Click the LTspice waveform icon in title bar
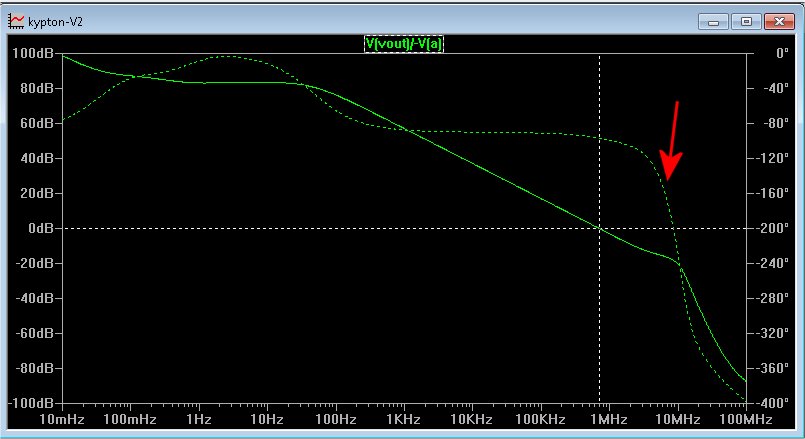 [16, 21]
